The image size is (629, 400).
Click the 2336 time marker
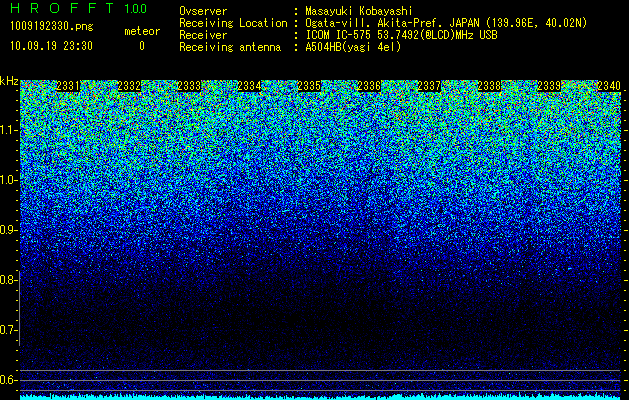click(369, 86)
